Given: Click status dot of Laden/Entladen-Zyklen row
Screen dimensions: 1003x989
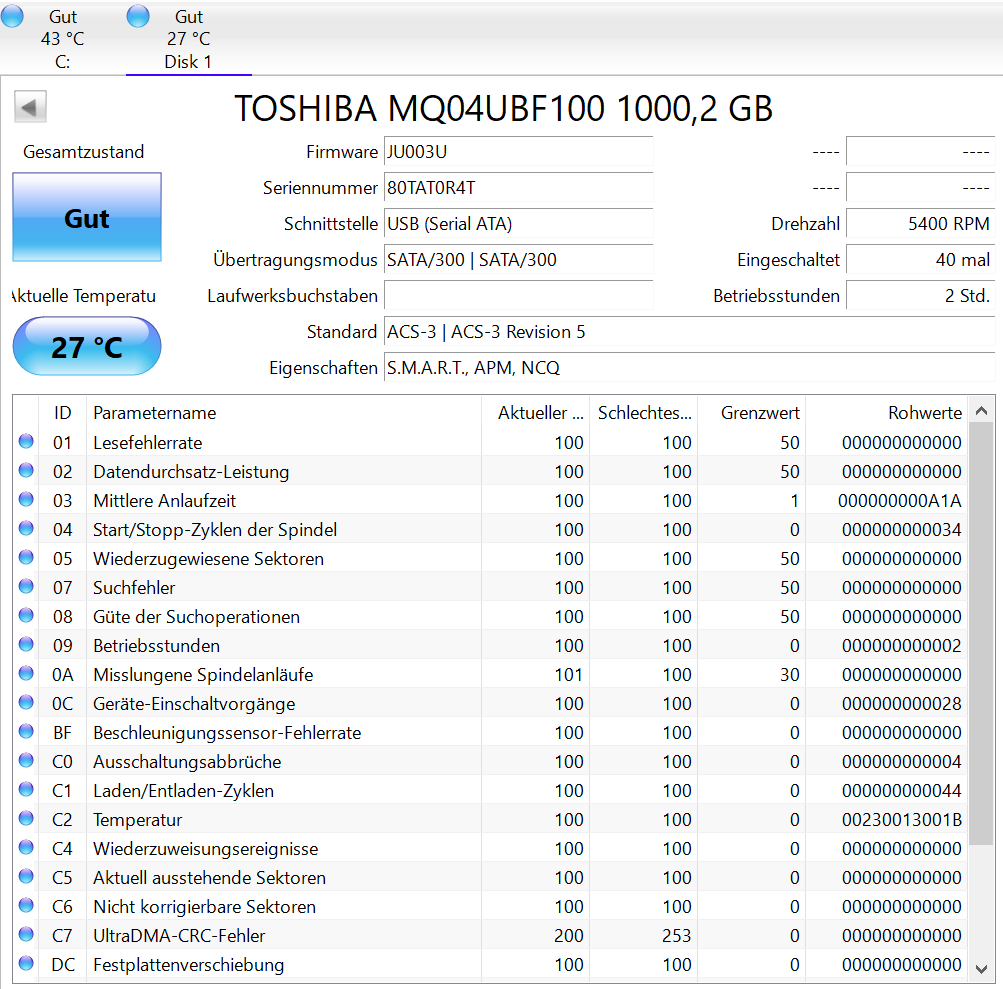Looking at the screenshot, I should pos(26,789).
